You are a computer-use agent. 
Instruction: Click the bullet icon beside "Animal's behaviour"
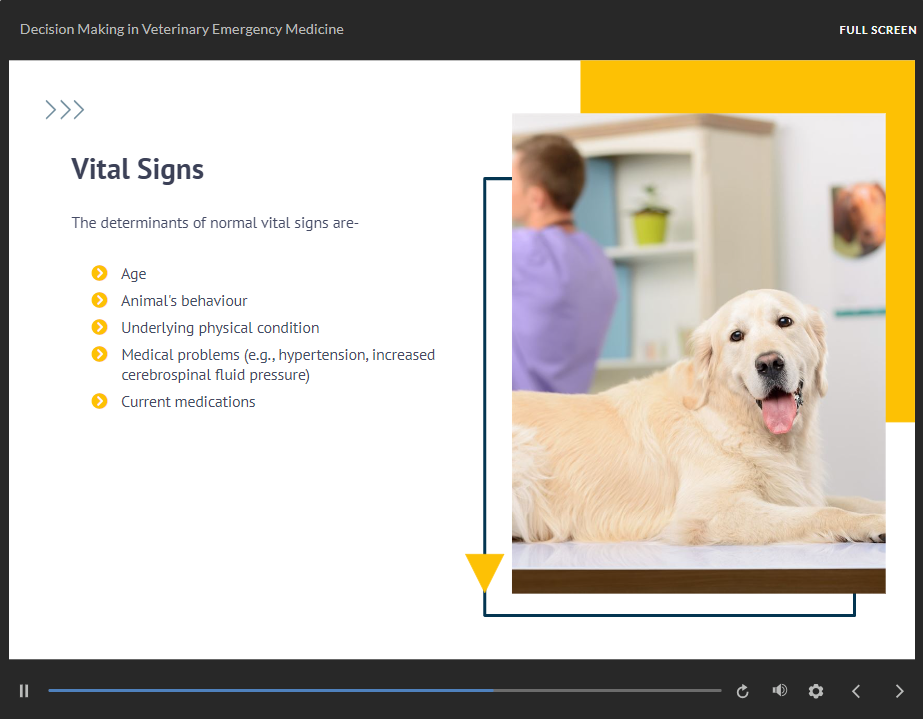pyautogui.click(x=99, y=300)
